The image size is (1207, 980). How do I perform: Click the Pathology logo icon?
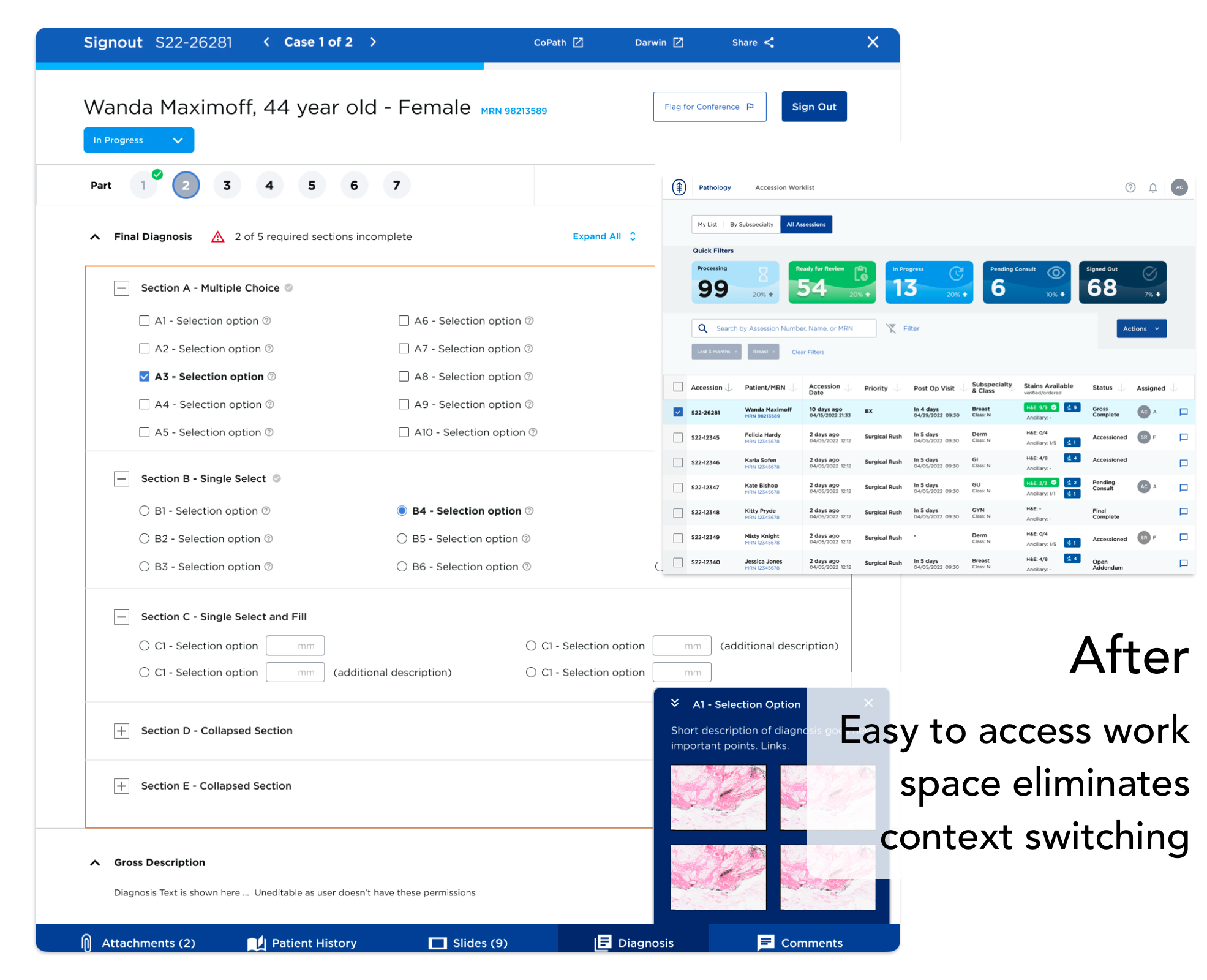[x=680, y=187]
